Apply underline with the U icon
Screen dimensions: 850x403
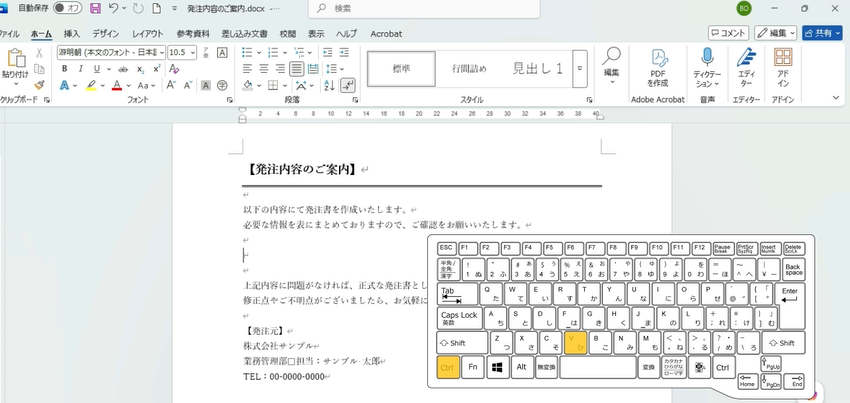coord(96,69)
